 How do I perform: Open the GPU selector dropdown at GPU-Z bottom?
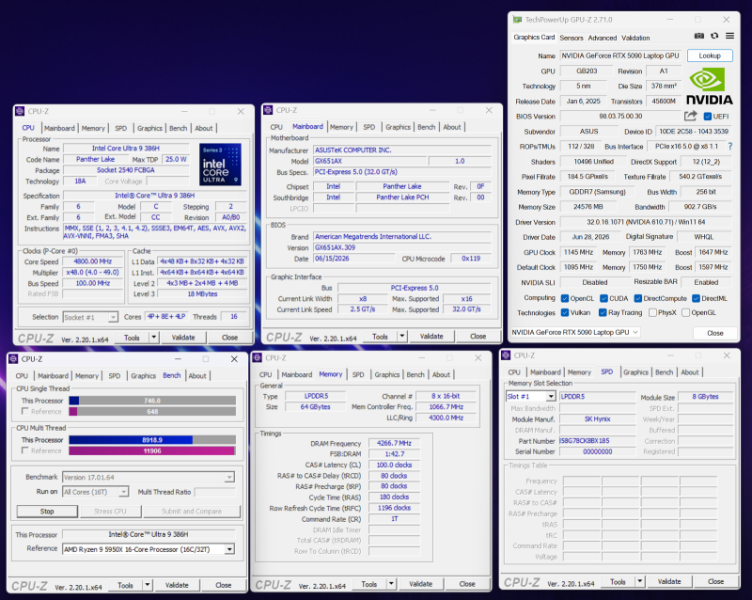point(575,332)
